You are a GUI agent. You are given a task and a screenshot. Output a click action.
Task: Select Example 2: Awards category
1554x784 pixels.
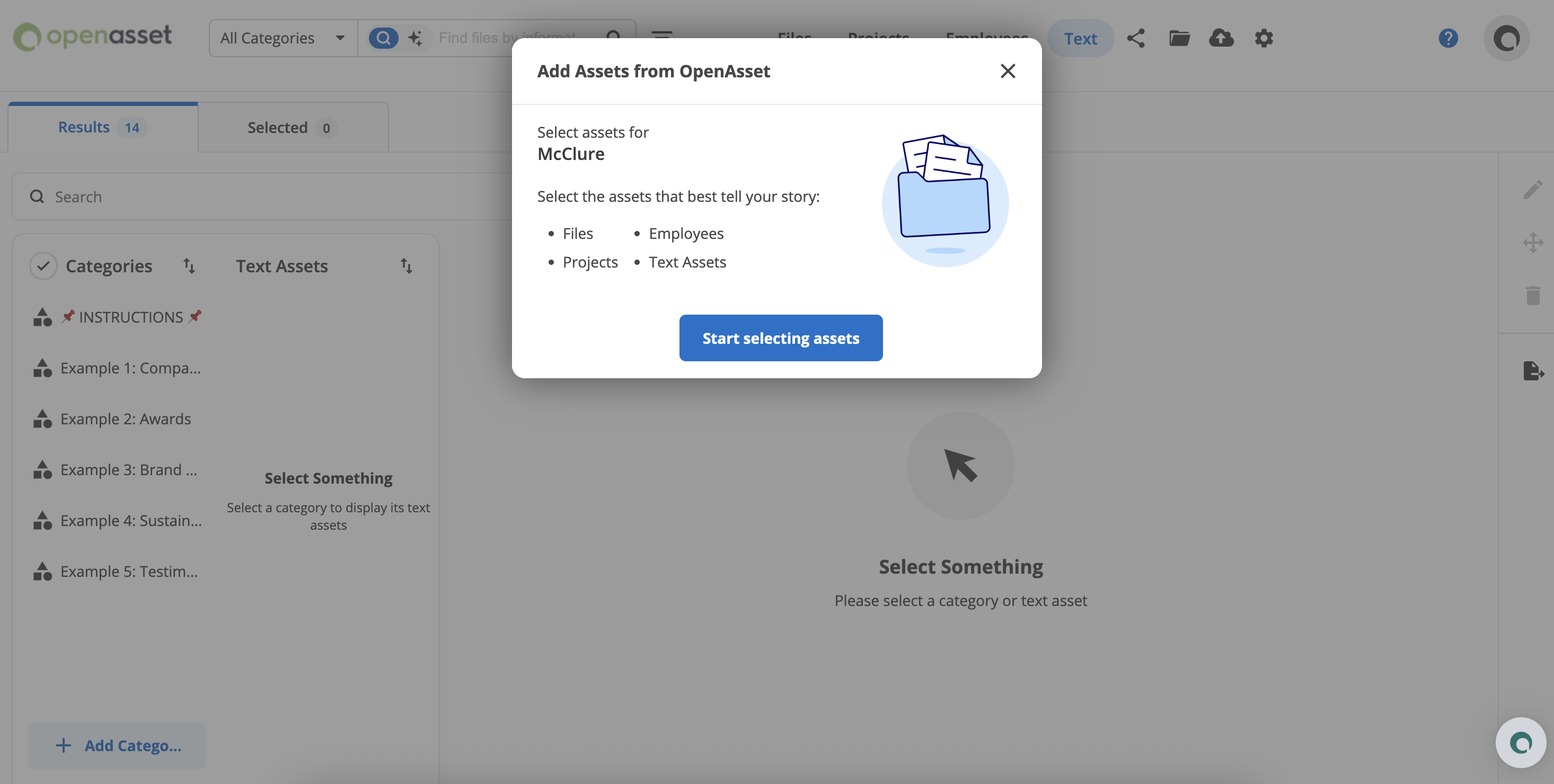click(x=126, y=419)
